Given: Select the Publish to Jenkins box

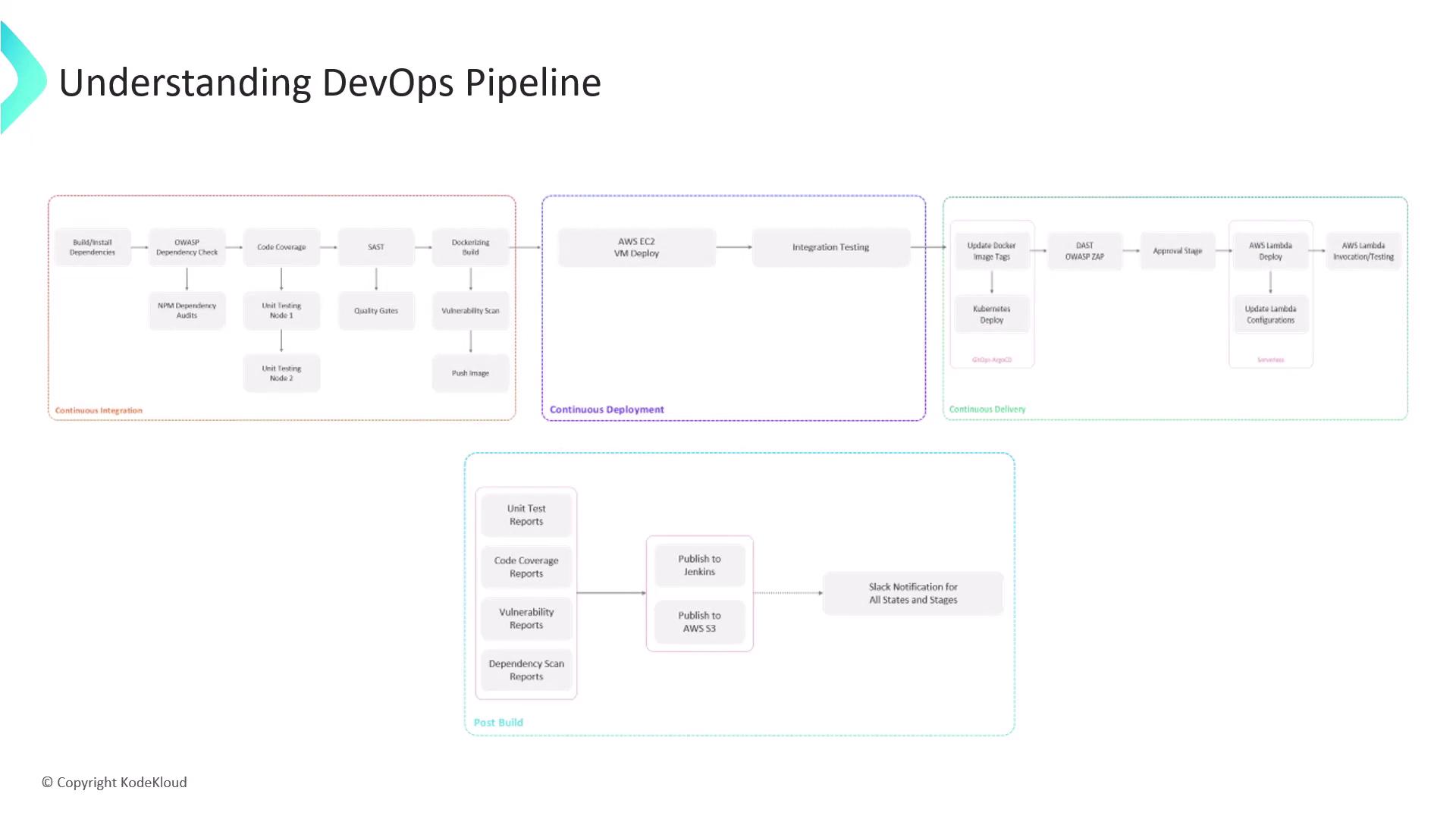Looking at the screenshot, I should (x=699, y=565).
